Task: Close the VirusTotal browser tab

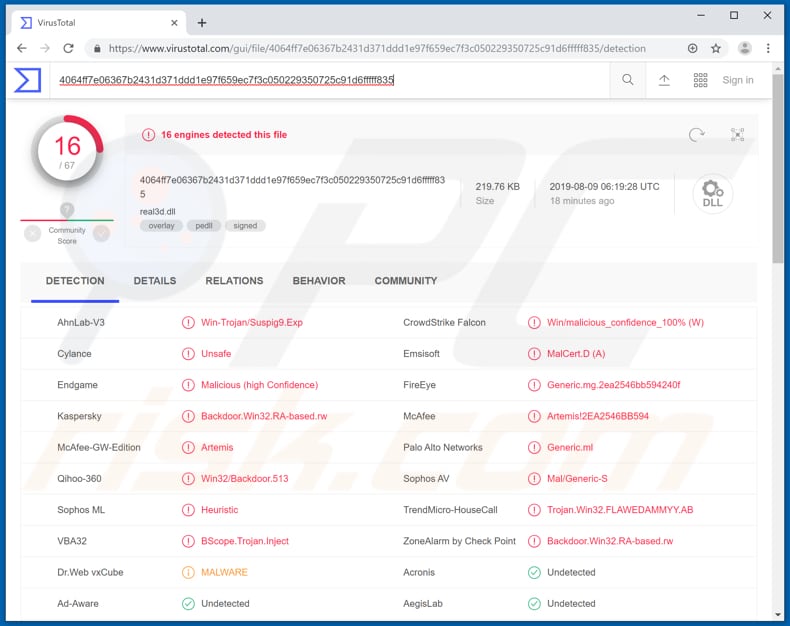Action: click(174, 23)
